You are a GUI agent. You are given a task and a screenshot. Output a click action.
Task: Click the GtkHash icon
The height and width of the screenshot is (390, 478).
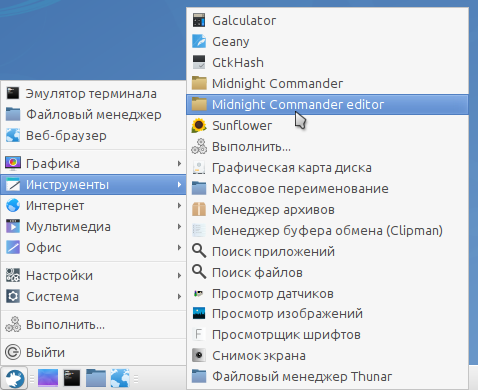click(199, 62)
